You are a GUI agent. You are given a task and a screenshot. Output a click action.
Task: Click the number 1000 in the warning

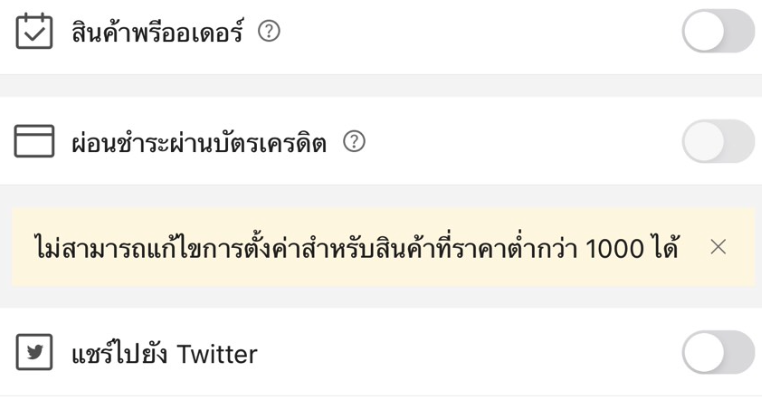pos(615,249)
